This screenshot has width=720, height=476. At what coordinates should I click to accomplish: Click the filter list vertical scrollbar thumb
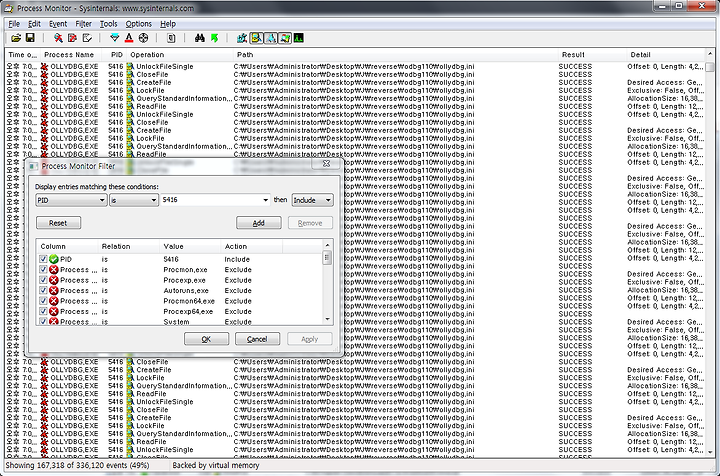[327, 258]
